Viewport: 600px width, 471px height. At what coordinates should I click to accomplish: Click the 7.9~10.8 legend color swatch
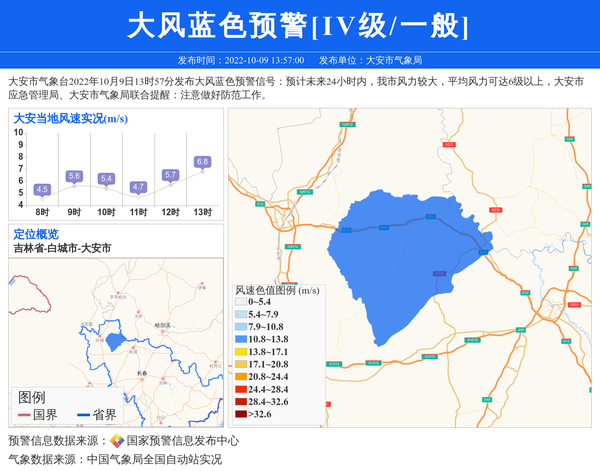point(241,327)
